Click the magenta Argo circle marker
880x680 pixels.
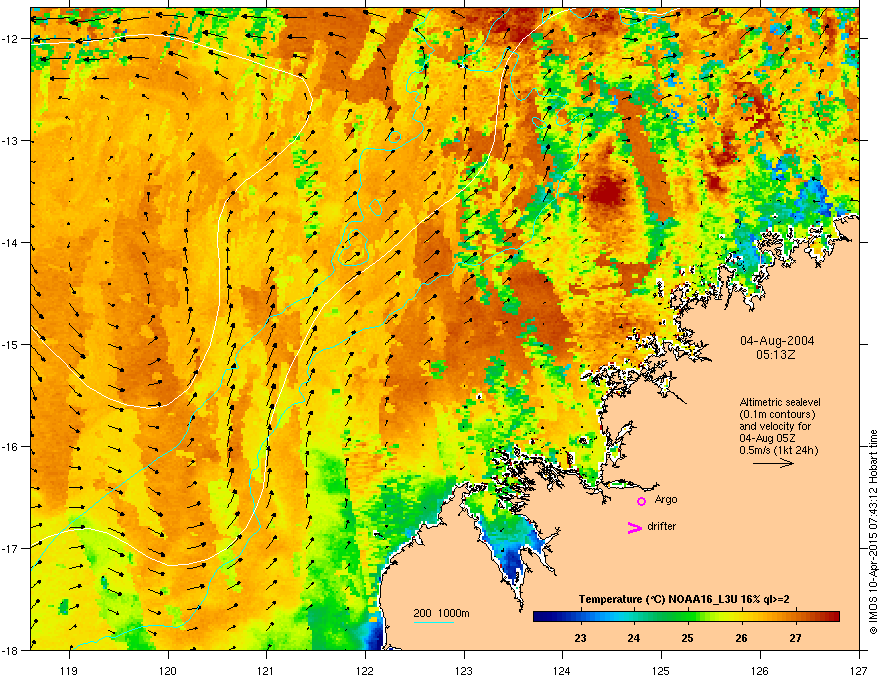641,501
